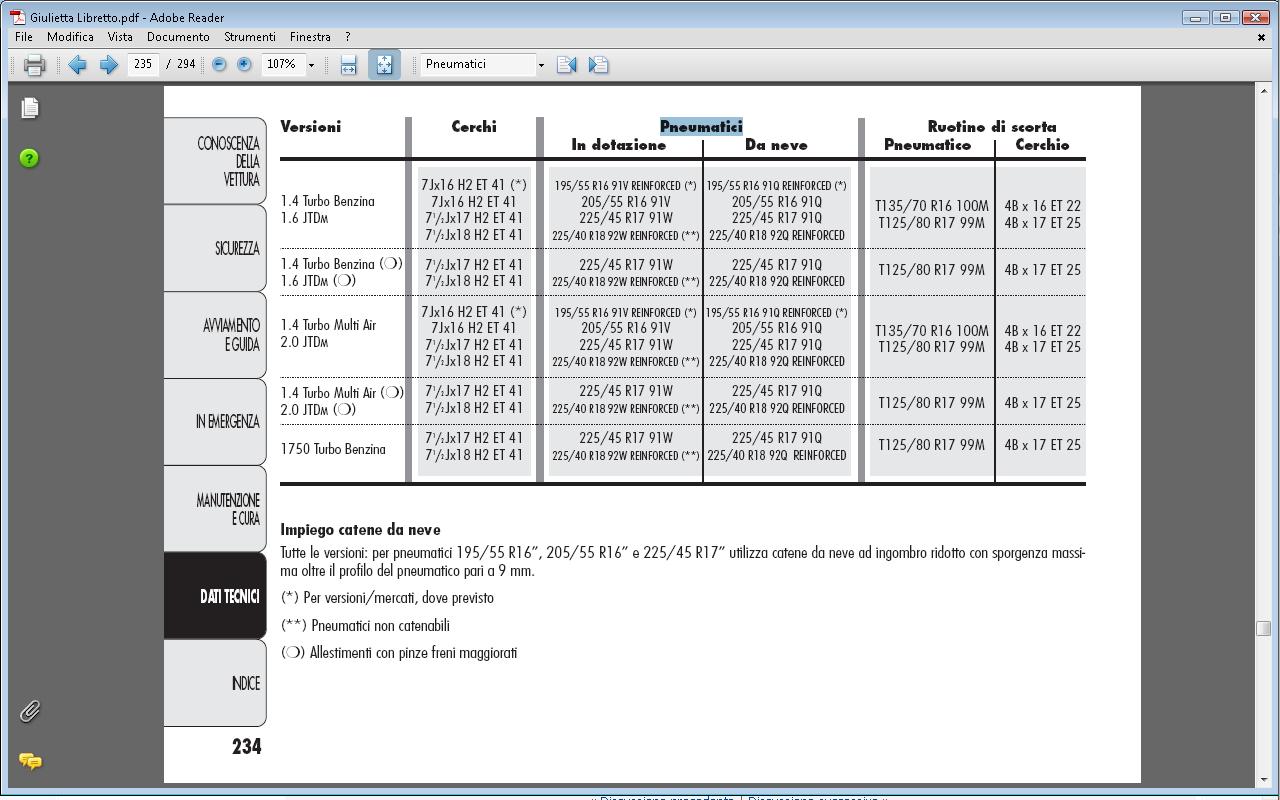1280x800 pixels.
Task: Zoom in using the plus button
Action: [244, 64]
